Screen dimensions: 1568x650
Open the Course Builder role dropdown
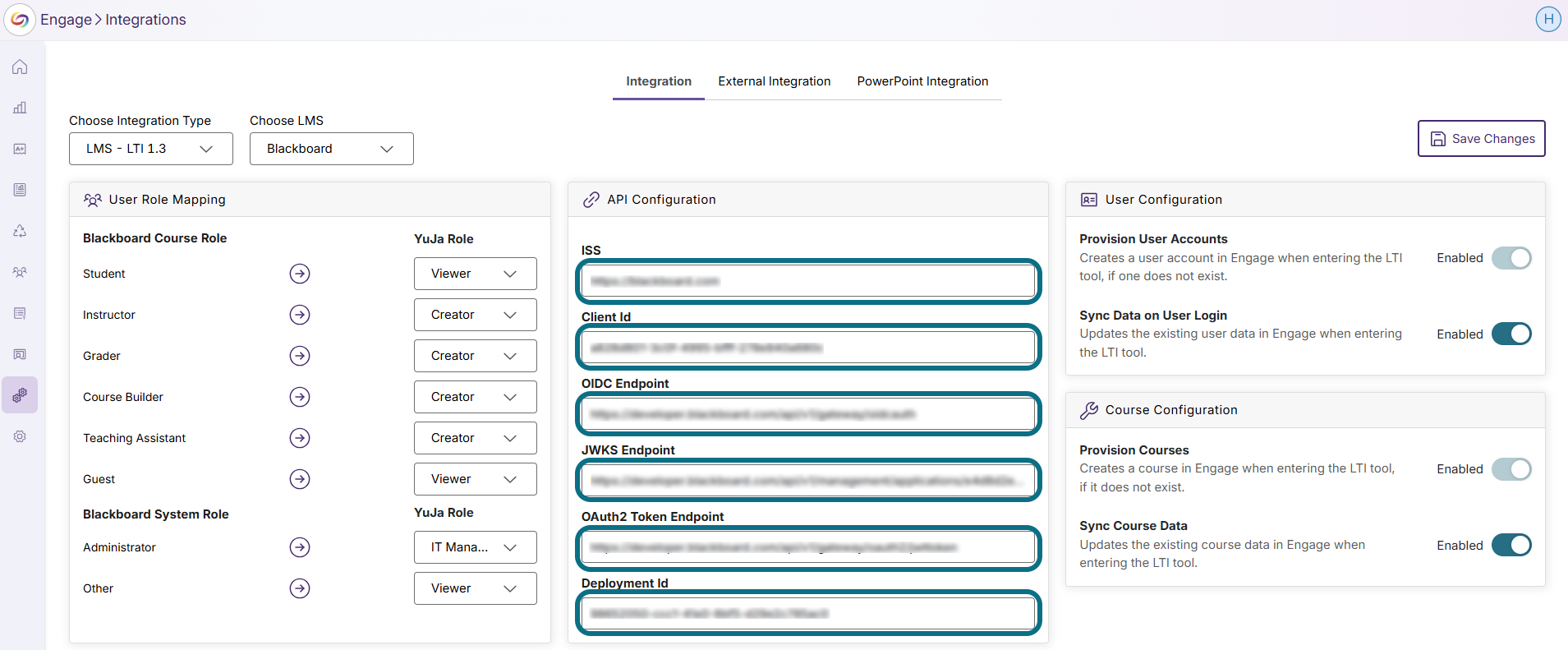[476, 397]
